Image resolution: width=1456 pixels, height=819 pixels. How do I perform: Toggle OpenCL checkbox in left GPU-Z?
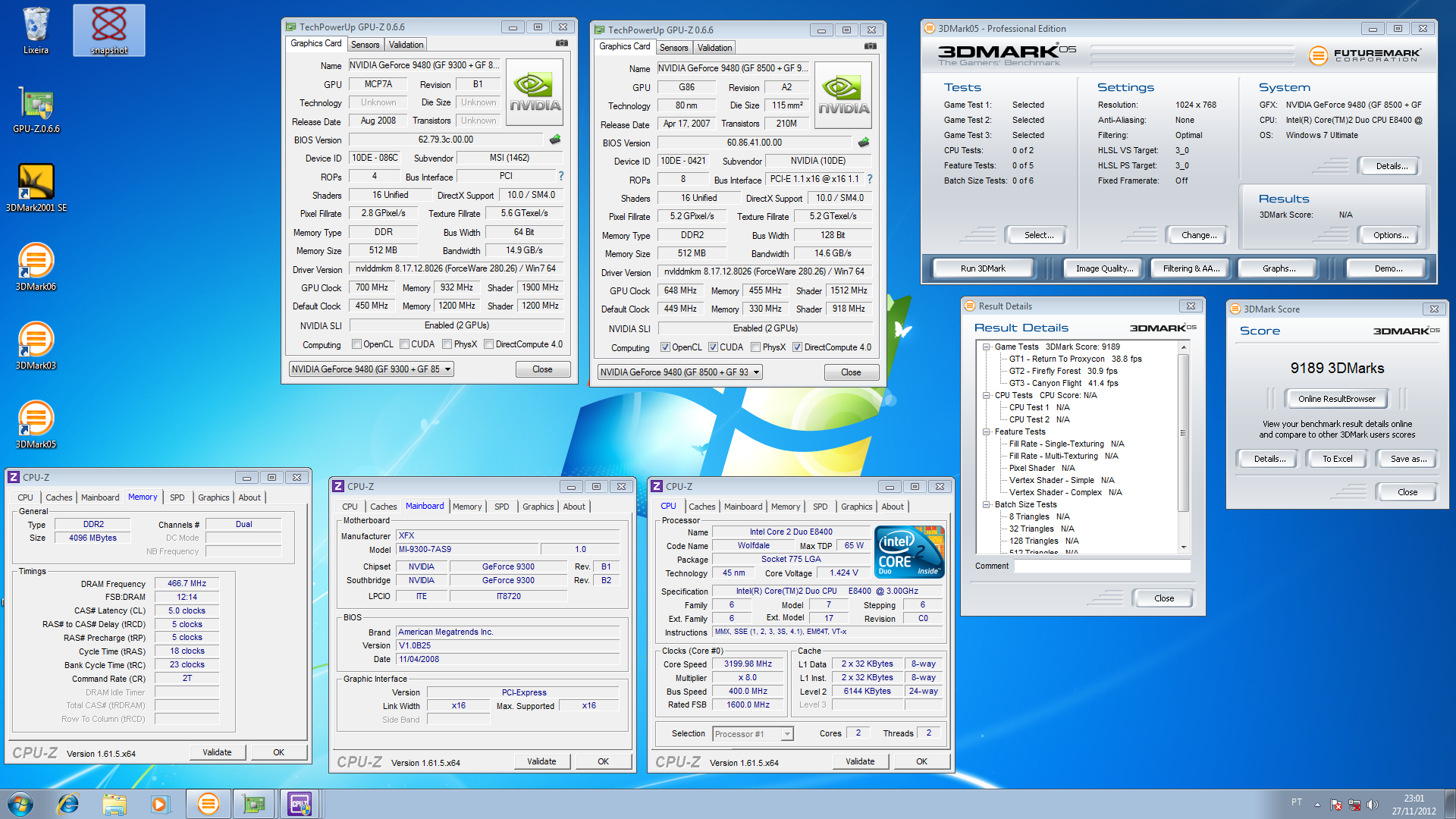click(357, 344)
